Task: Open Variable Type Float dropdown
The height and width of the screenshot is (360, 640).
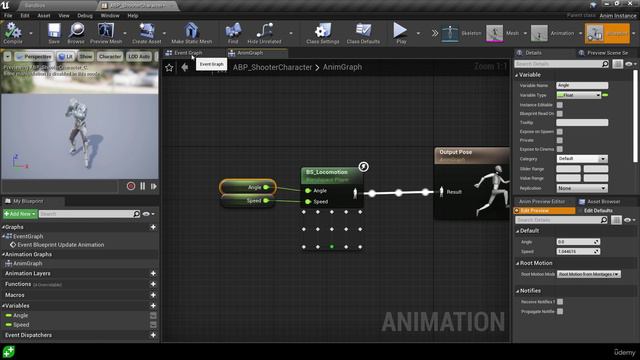Action: [579, 95]
